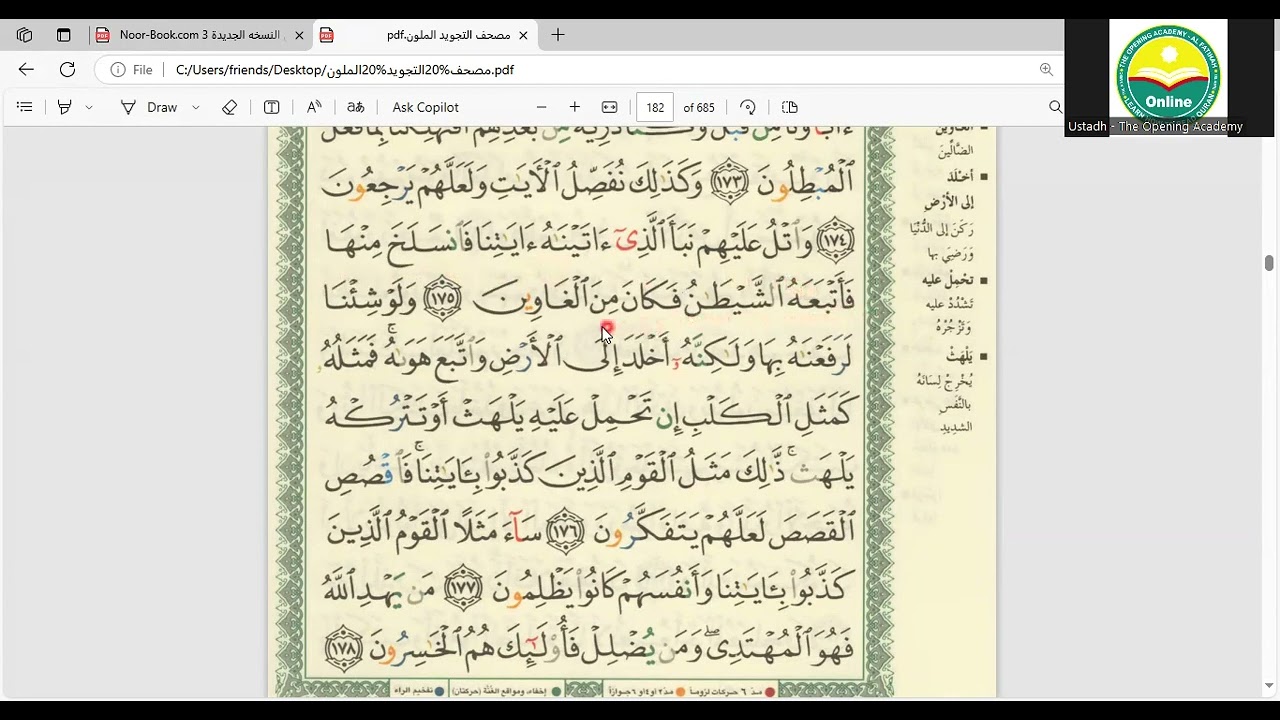Zoom out of the PDF

[542, 107]
